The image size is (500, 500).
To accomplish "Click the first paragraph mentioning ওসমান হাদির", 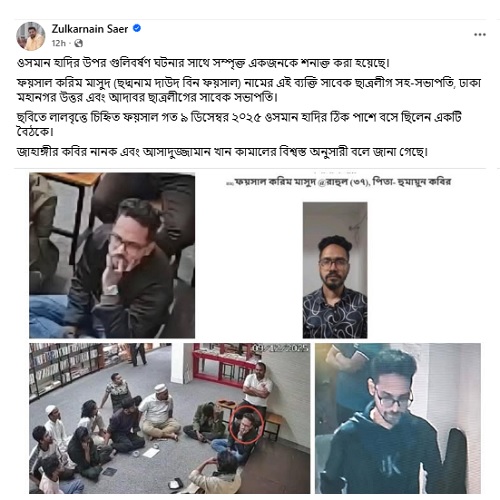I will (x=203, y=63).
